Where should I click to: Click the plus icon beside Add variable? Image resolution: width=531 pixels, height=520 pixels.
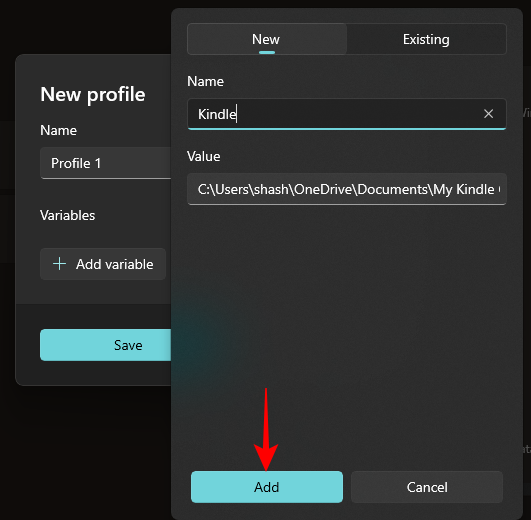60,264
